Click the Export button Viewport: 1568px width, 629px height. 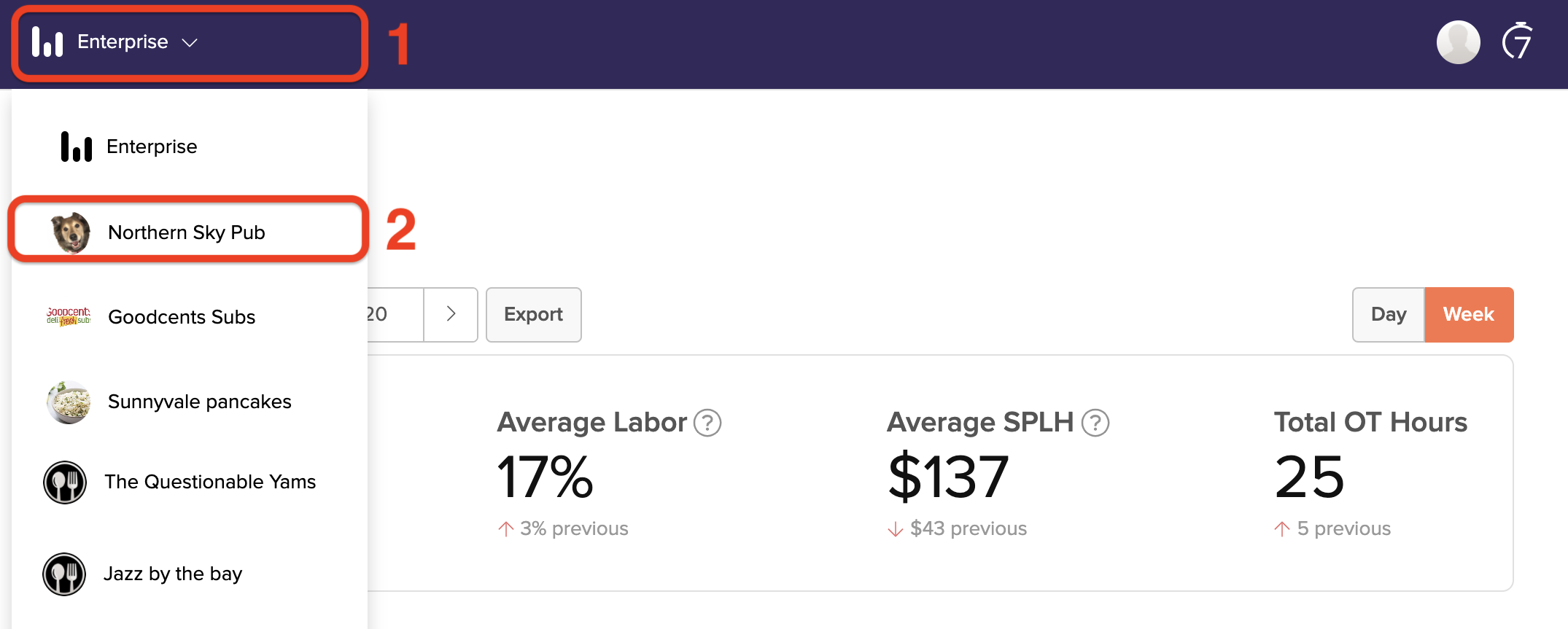534,314
